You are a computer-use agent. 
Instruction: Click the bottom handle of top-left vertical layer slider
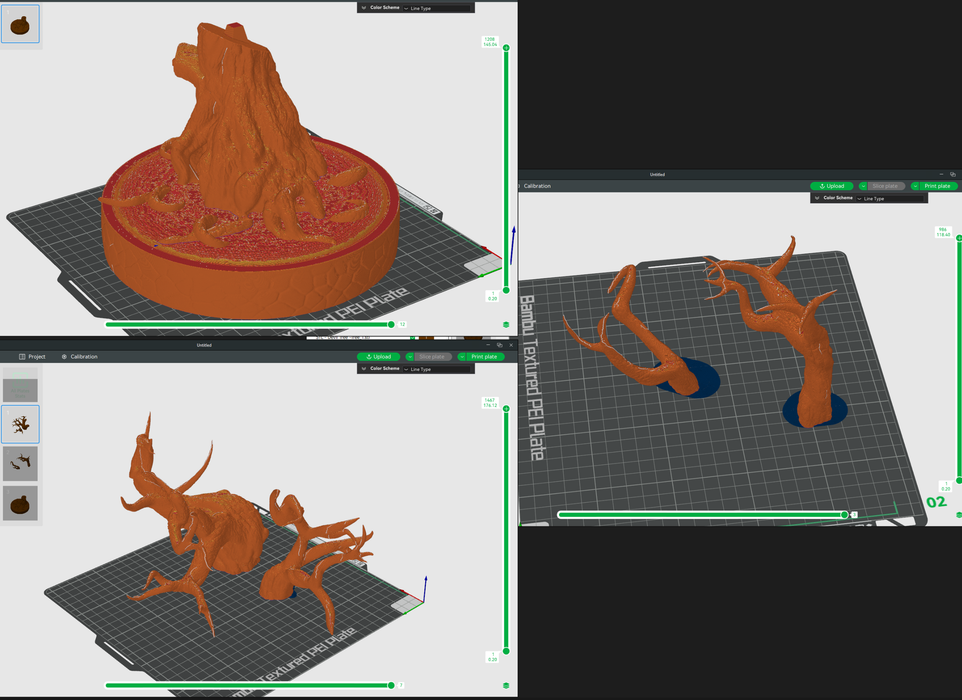coord(506,290)
